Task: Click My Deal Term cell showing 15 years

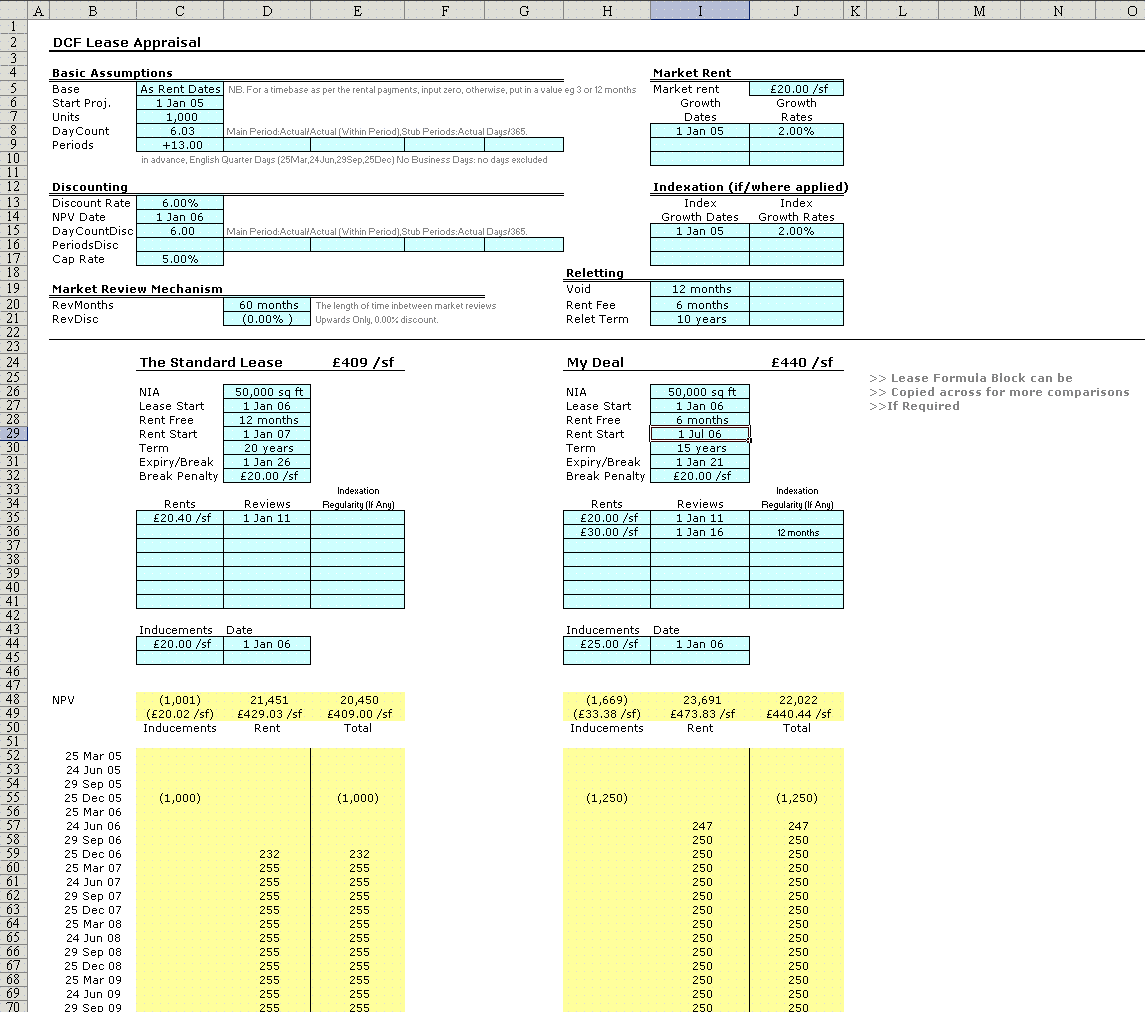Action: tap(699, 448)
